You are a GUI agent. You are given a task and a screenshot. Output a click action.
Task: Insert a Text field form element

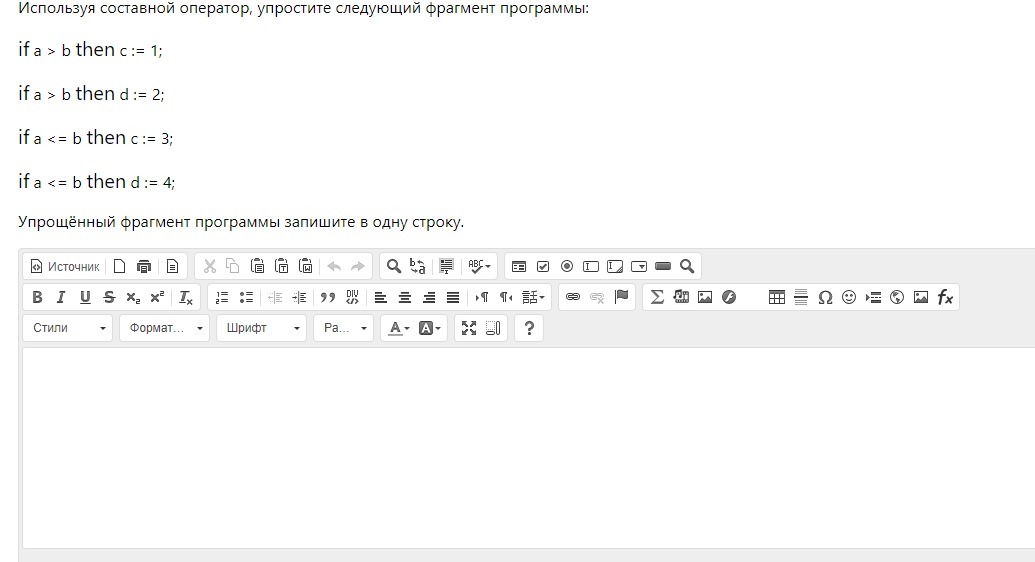pos(591,266)
